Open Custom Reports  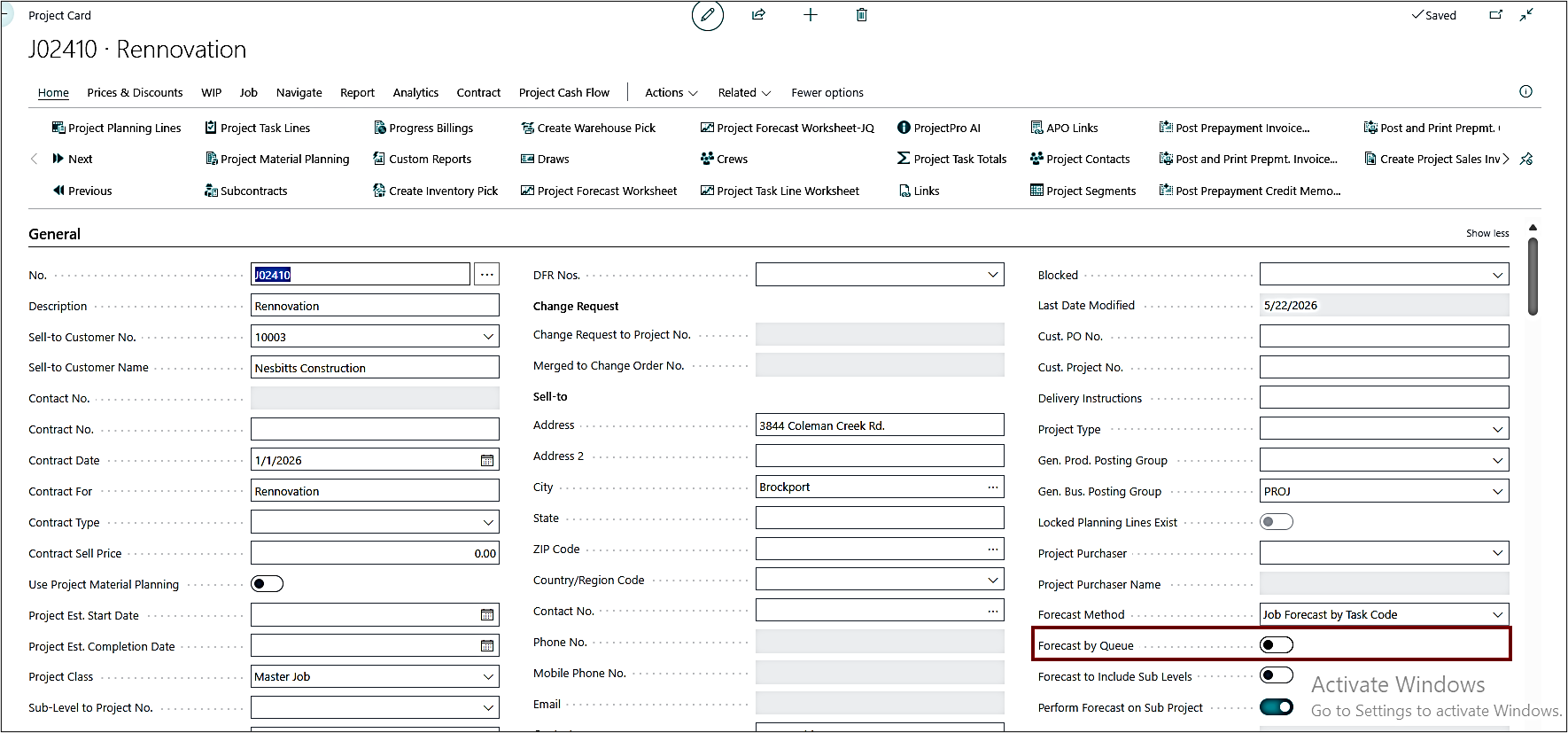[422, 159]
